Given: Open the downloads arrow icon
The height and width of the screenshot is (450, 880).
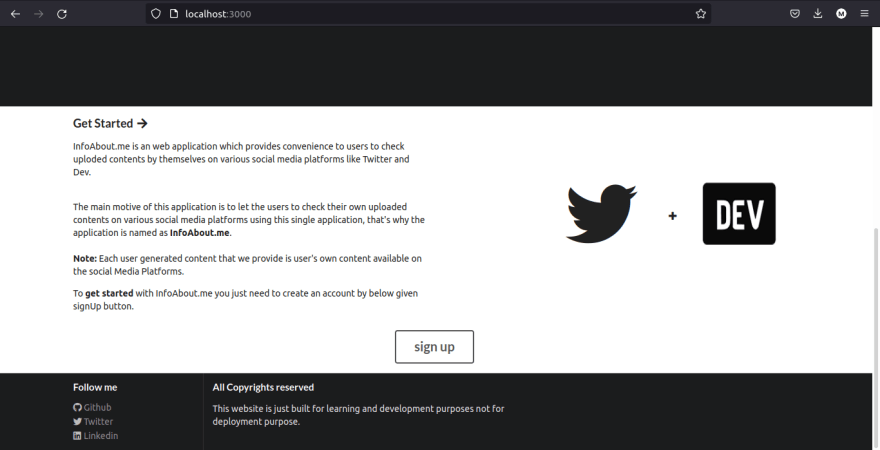Looking at the screenshot, I should pos(818,13).
